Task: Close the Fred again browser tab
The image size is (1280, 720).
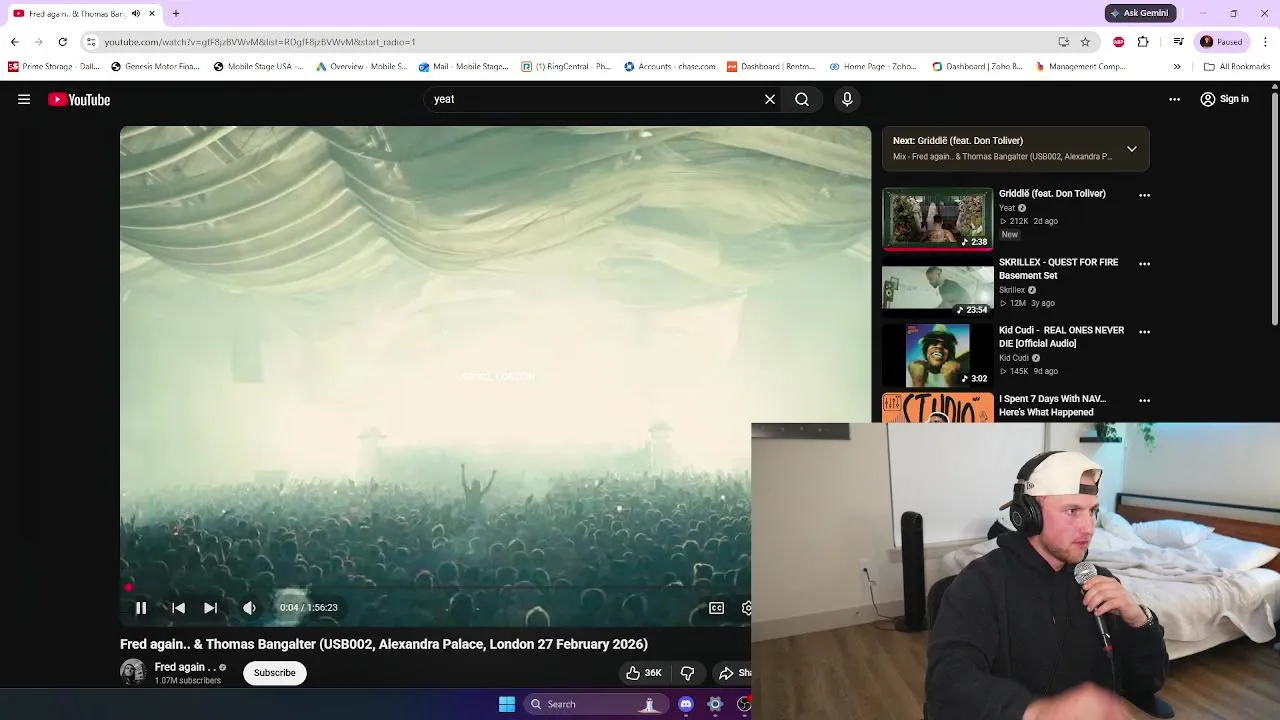Action: point(152,14)
